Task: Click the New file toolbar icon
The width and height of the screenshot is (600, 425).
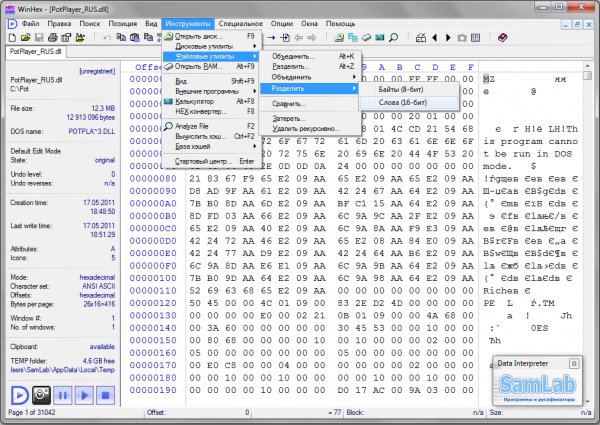Action: point(12,37)
